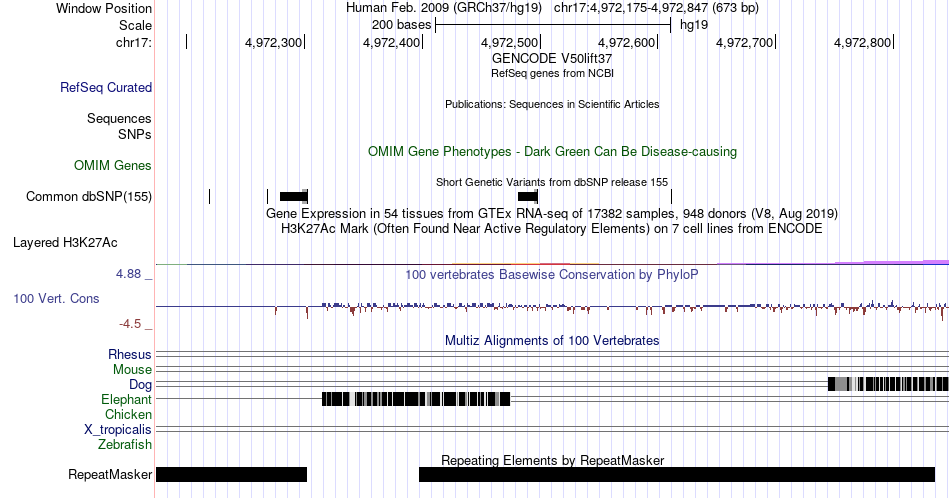Click the chr17: base position label

(x=134, y=42)
